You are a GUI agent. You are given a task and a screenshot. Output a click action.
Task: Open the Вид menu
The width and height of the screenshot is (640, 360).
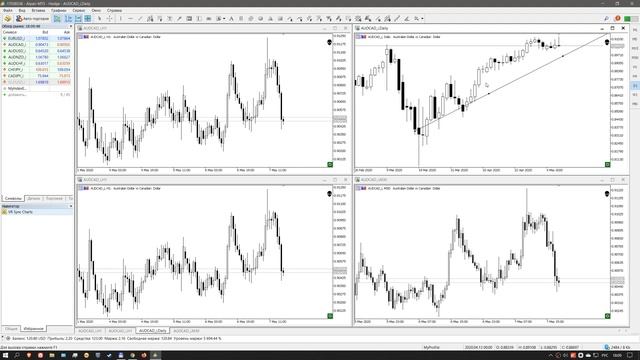pyautogui.click(x=22, y=10)
